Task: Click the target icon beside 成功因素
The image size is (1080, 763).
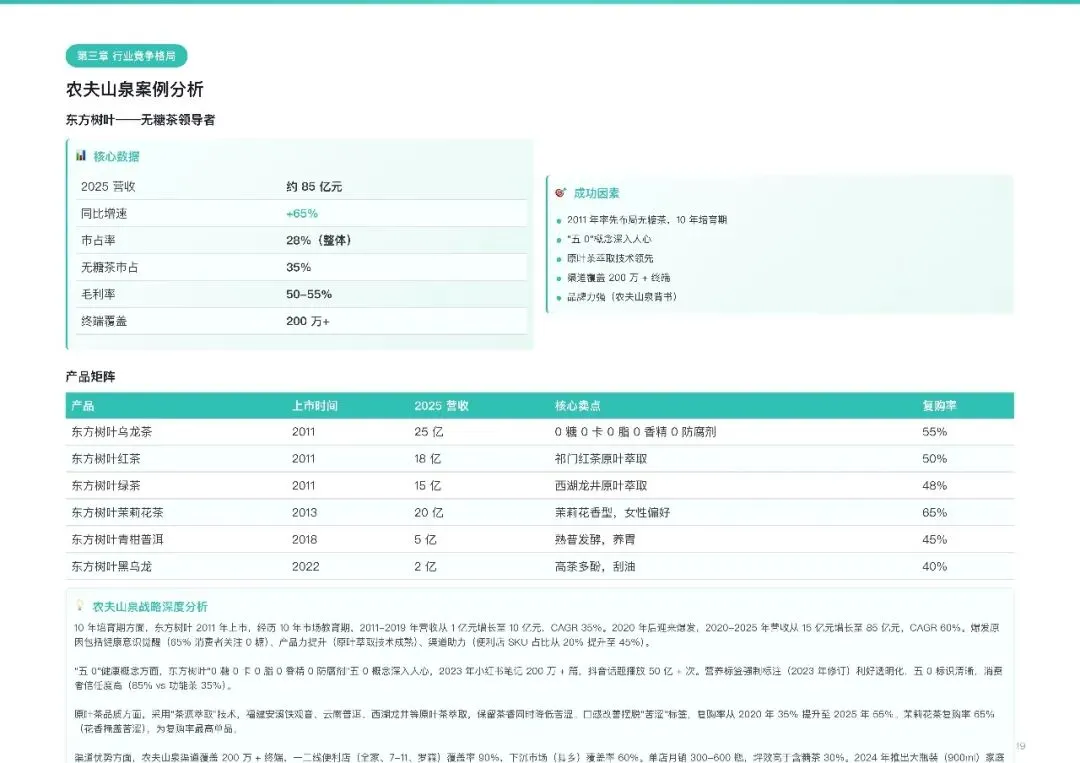Action: (x=561, y=193)
